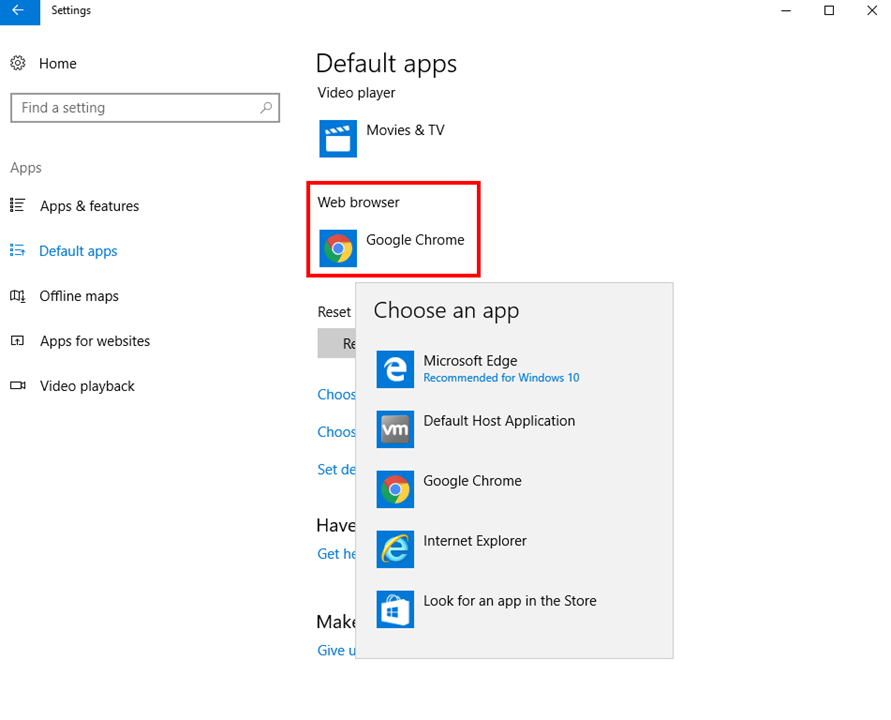Choose the VMware Default Host Application icon

click(395, 429)
